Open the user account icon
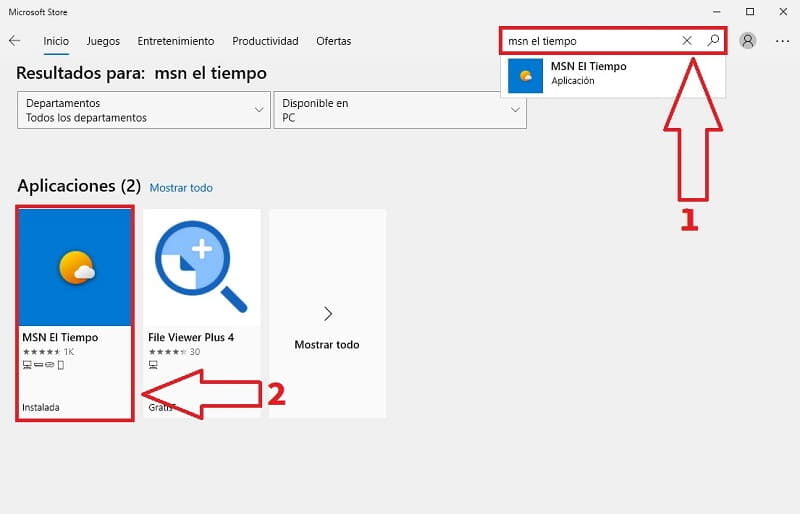800x514 pixels. (747, 40)
